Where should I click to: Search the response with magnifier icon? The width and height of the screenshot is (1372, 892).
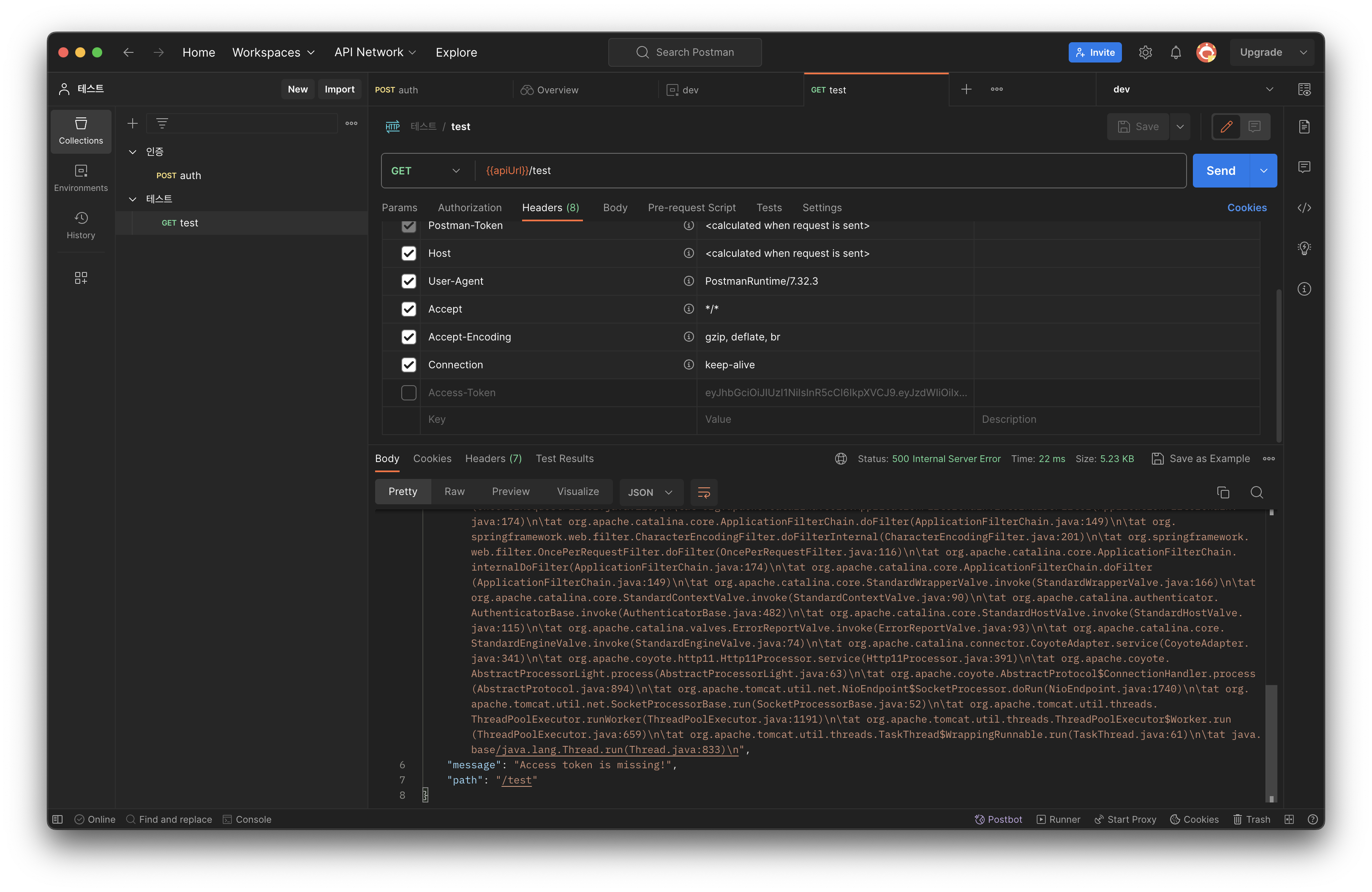click(x=1257, y=492)
